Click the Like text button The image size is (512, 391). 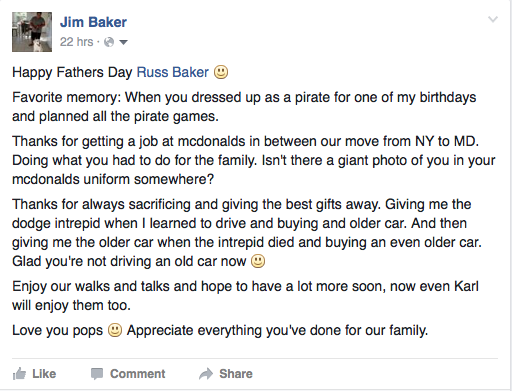pos(44,374)
